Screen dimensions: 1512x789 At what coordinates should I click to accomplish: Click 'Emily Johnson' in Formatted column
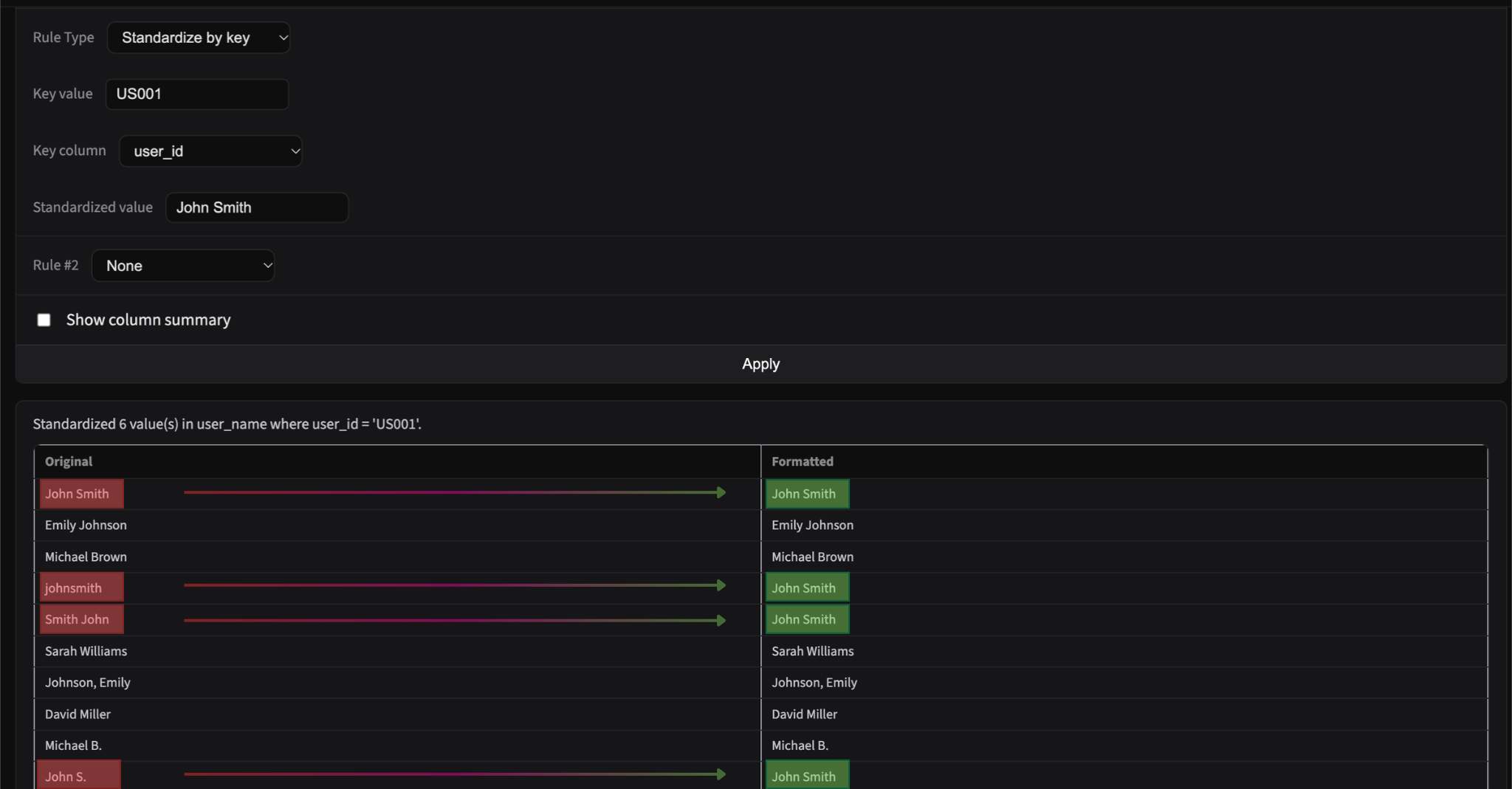[x=812, y=526]
